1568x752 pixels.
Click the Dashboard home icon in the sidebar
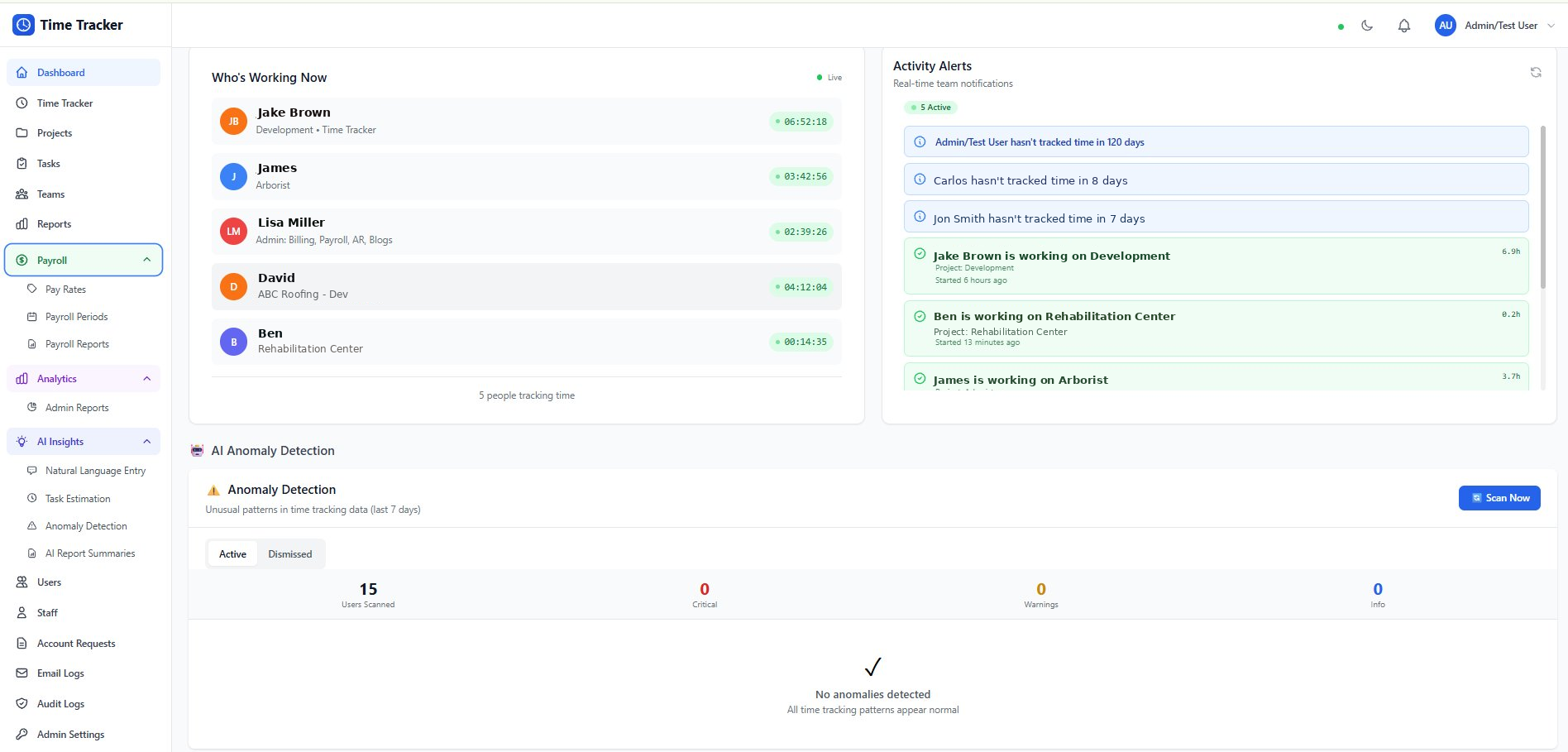[x=22, y=73]
